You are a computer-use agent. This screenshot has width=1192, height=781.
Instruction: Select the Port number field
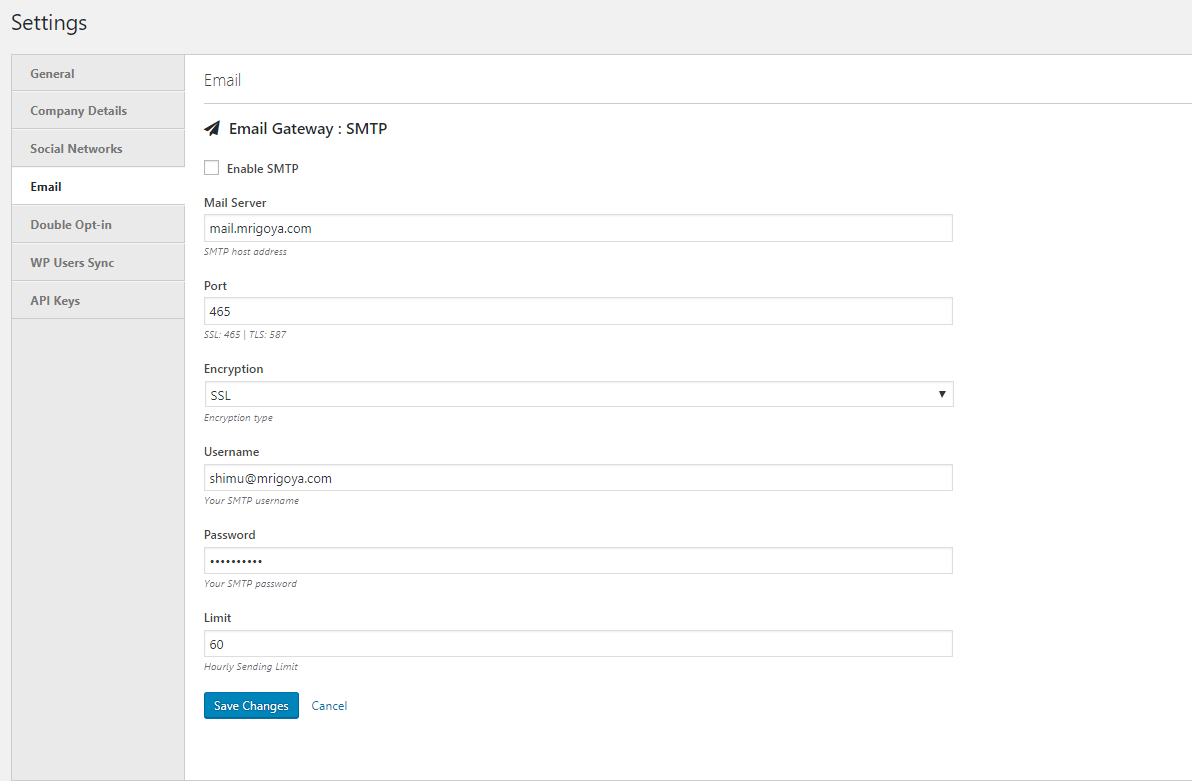coord(578,311)
